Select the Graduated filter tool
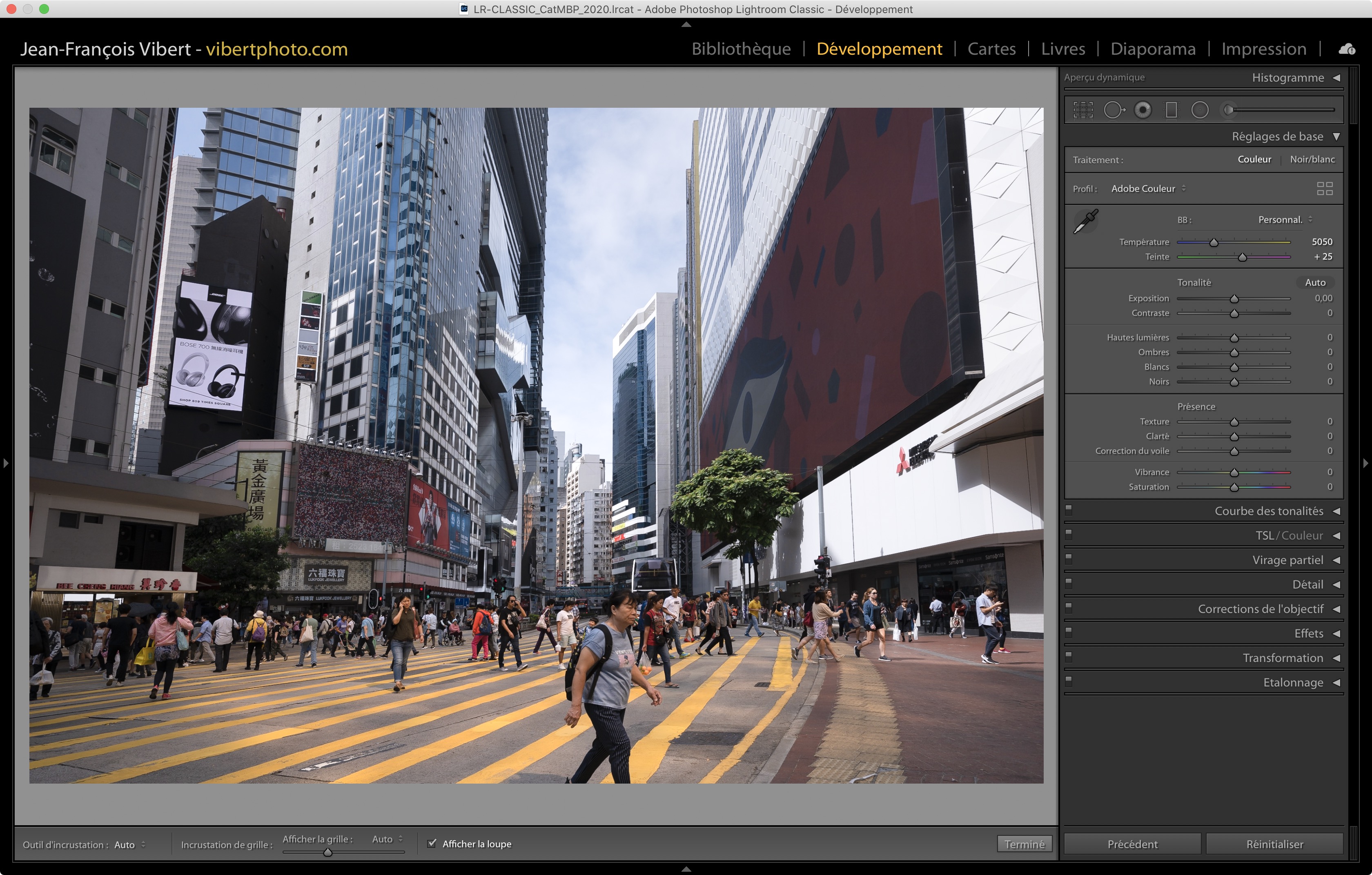Image resolution: width=1372 pixels, height=875 pixels. [1171, 110]
